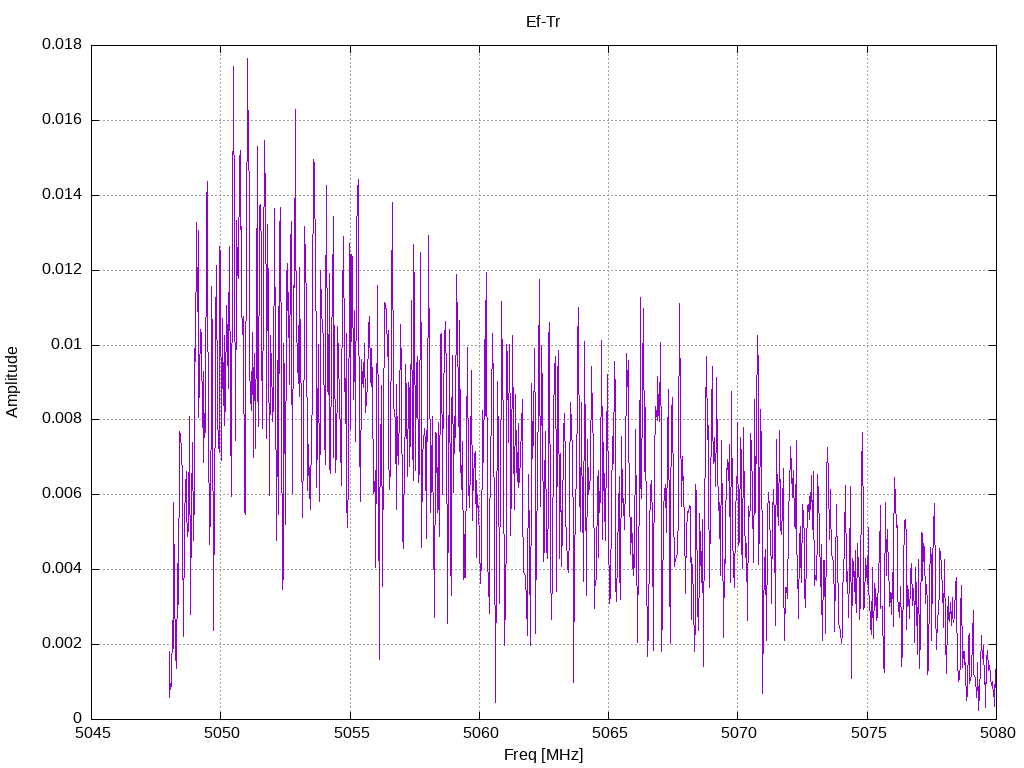
Task: Click the y-axis tick value 0.018
Action: 62,44
